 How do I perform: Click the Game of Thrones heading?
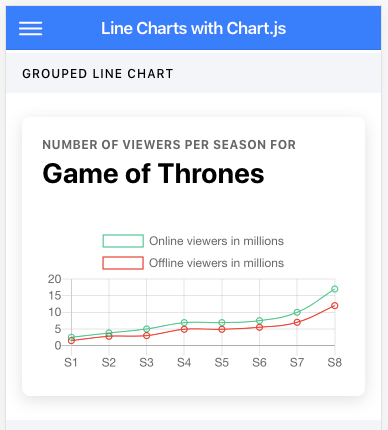click(x=153, y=174)
